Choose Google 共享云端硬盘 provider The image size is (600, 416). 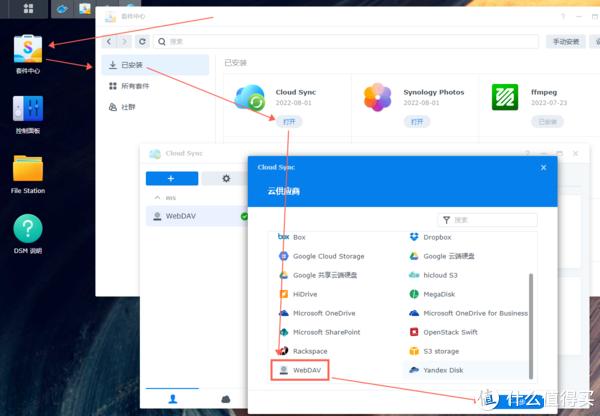[x=318, y=275]
